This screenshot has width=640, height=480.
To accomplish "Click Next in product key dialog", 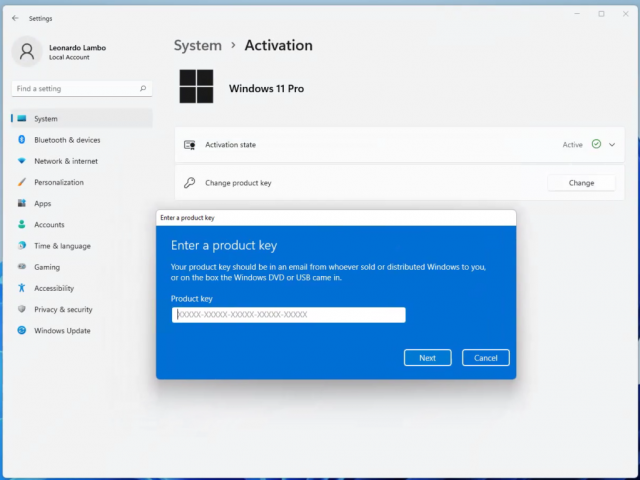I will 427,358.
